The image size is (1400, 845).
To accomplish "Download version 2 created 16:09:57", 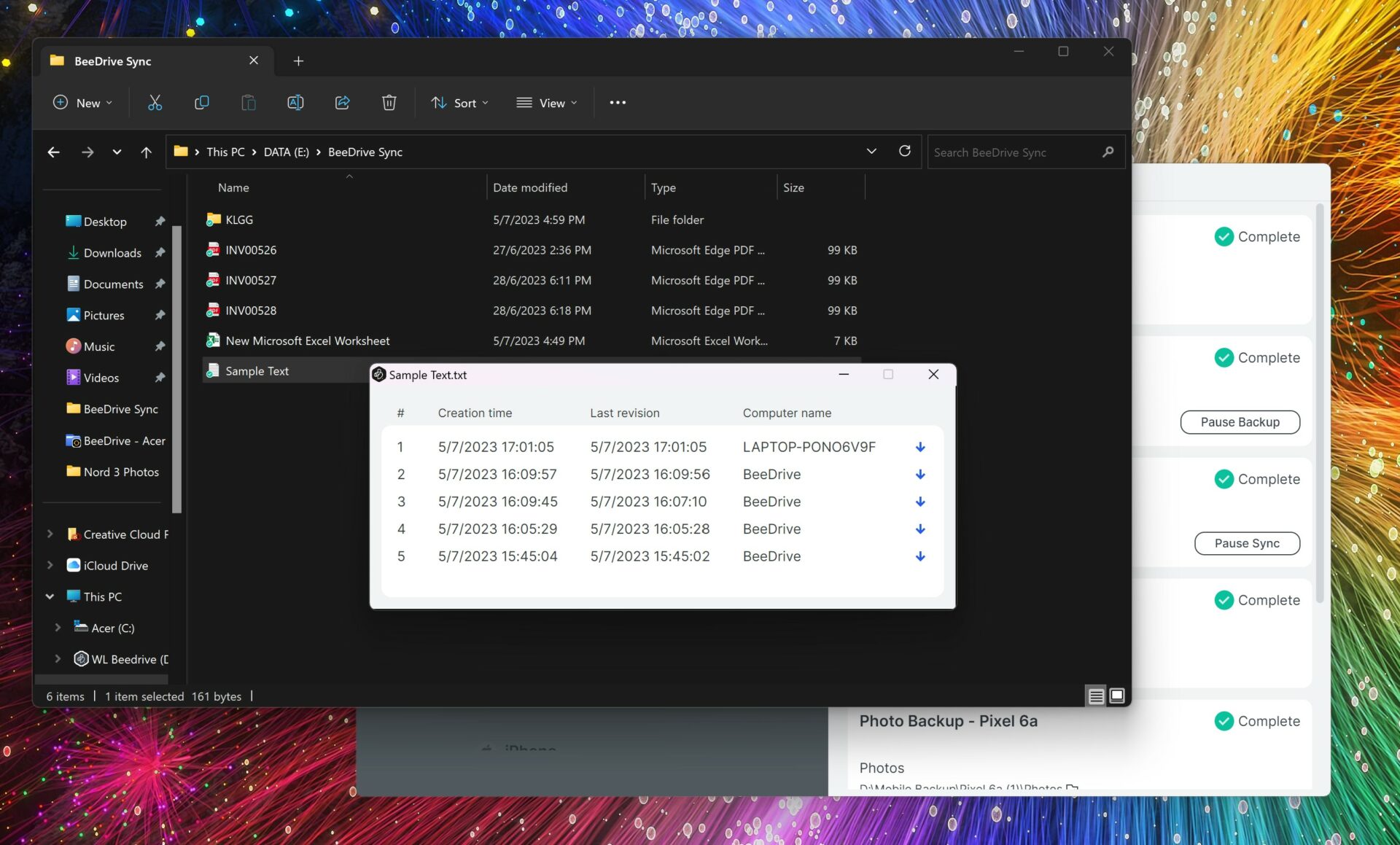I will click(x=920, y=475).
